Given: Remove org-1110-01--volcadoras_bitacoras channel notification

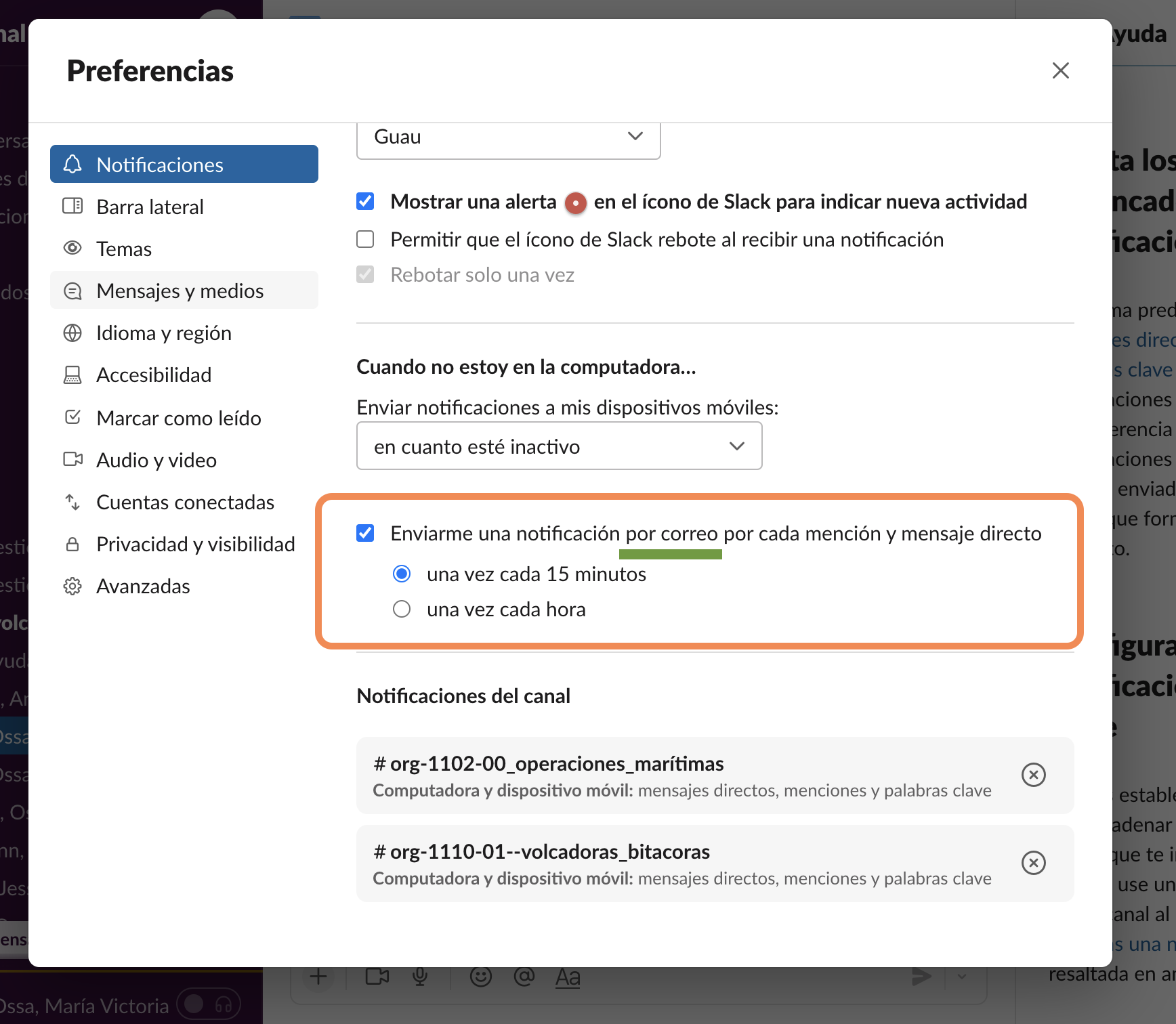Looking at the screenshot, I should click(1033, 863).
